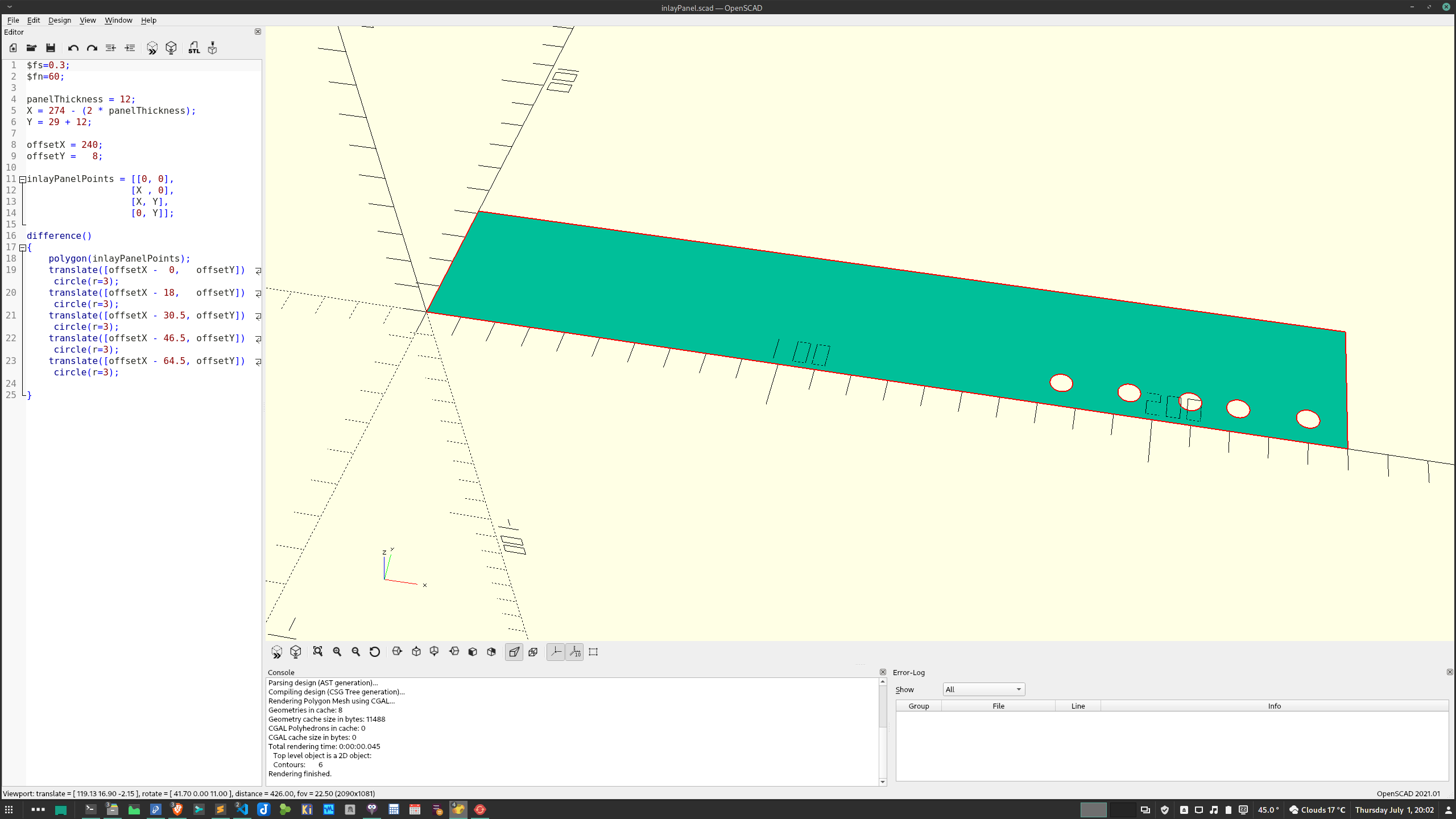Screen dimensions: 1456x819
Task: Toggle Show Scale Markers button
Action: tap(575, 652)
